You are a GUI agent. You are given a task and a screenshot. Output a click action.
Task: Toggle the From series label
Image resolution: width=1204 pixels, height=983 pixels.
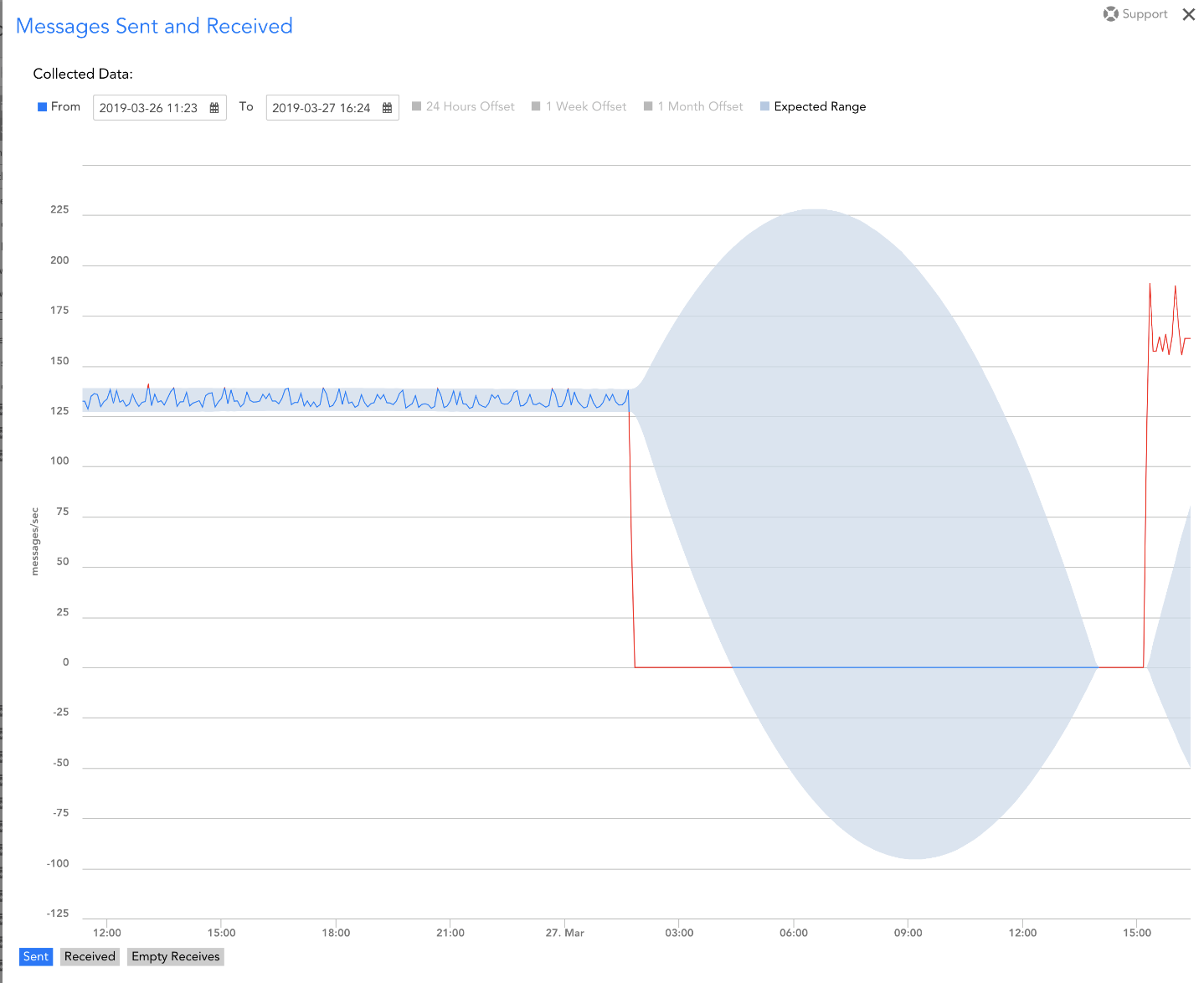[65, 106]
